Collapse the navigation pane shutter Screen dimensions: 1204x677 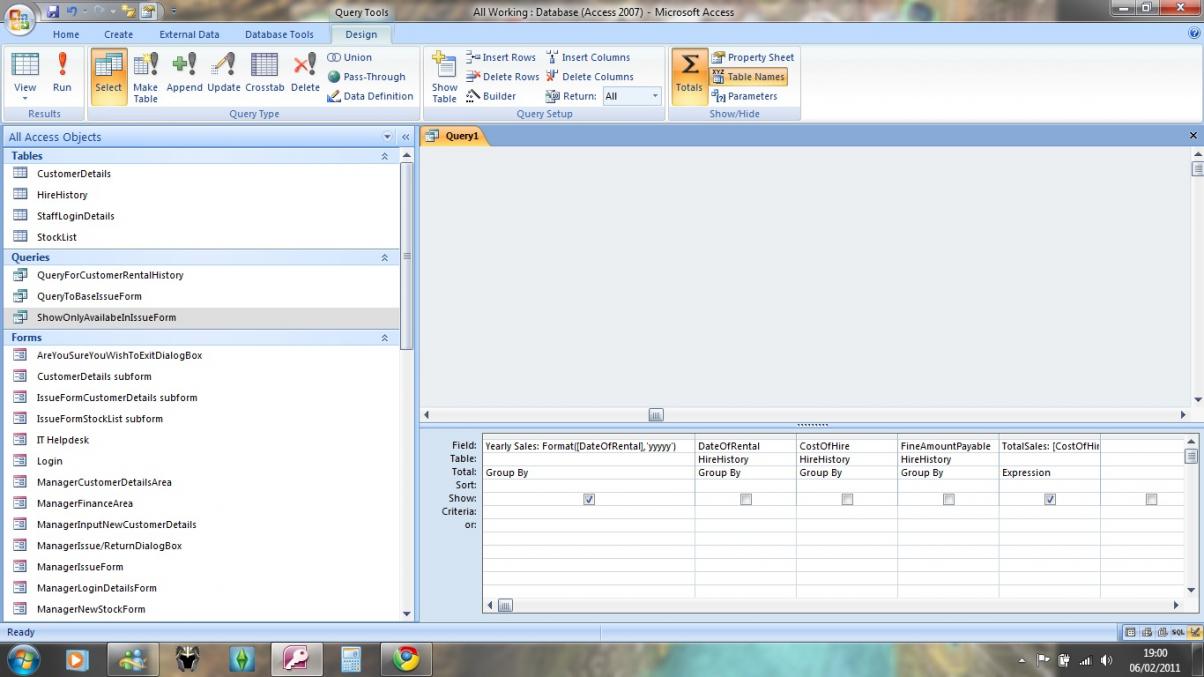coord(406,137)
